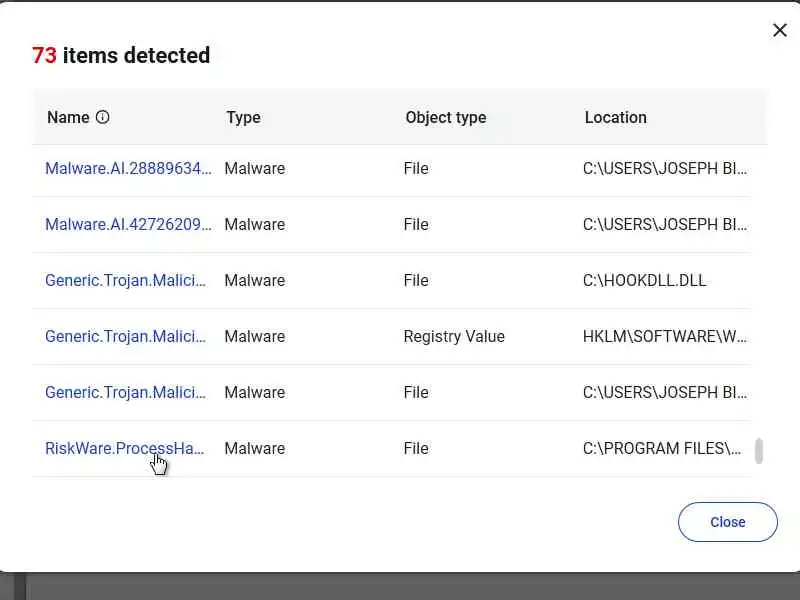This screenshot has width=800, height=600.
Task: Sort by the Location column header
Action: click(615, 117)
